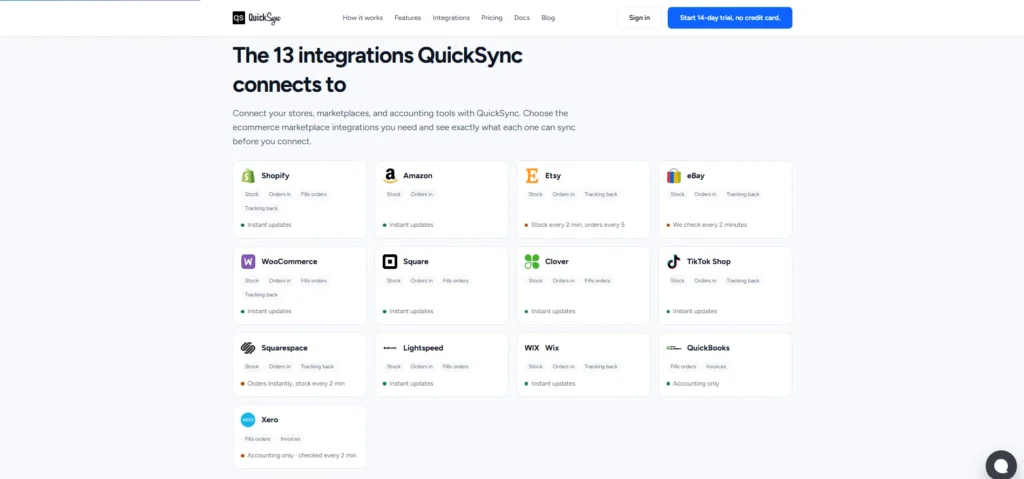Click the QuickSync logo in header
Image resolution: width=1024 pixels, height=479 pixels.
(257, 18)
